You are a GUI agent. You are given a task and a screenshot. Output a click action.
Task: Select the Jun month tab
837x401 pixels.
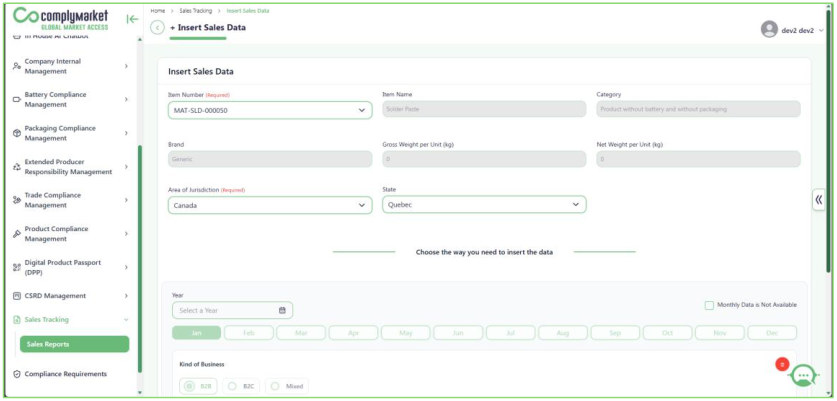(x=458, y=333)
